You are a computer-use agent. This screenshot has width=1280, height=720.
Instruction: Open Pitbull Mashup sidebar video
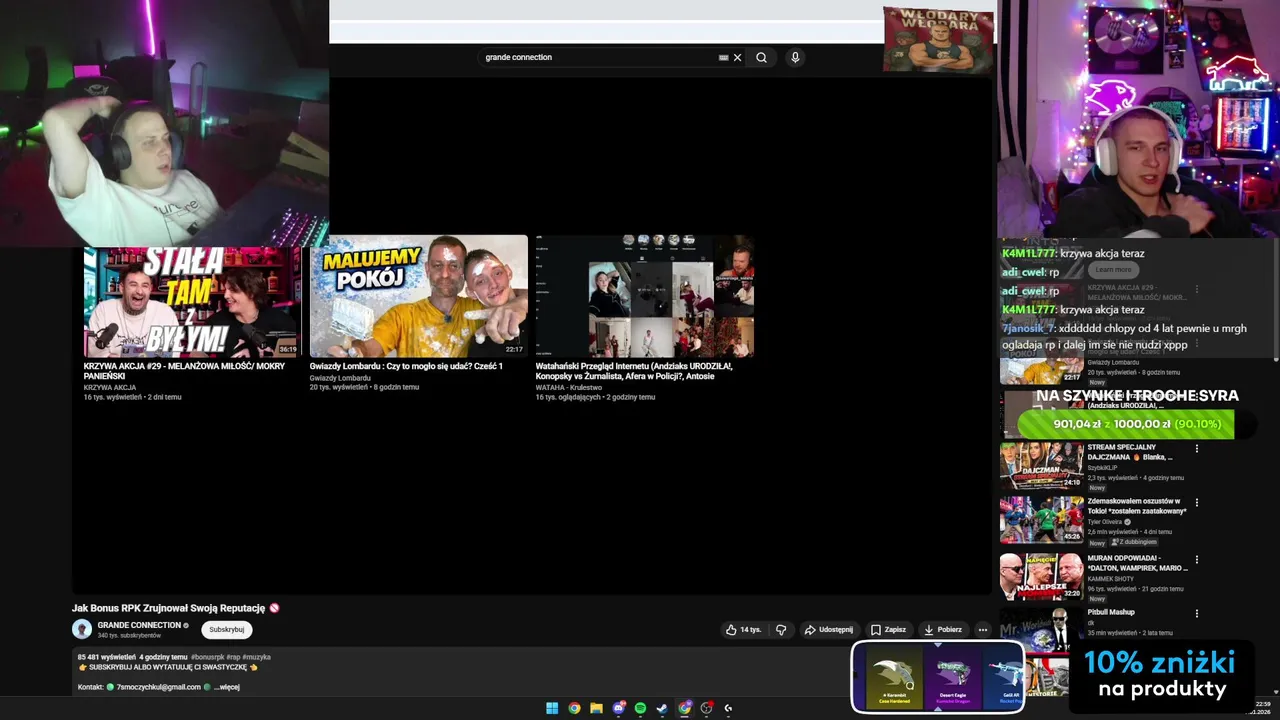point(1041,629)
